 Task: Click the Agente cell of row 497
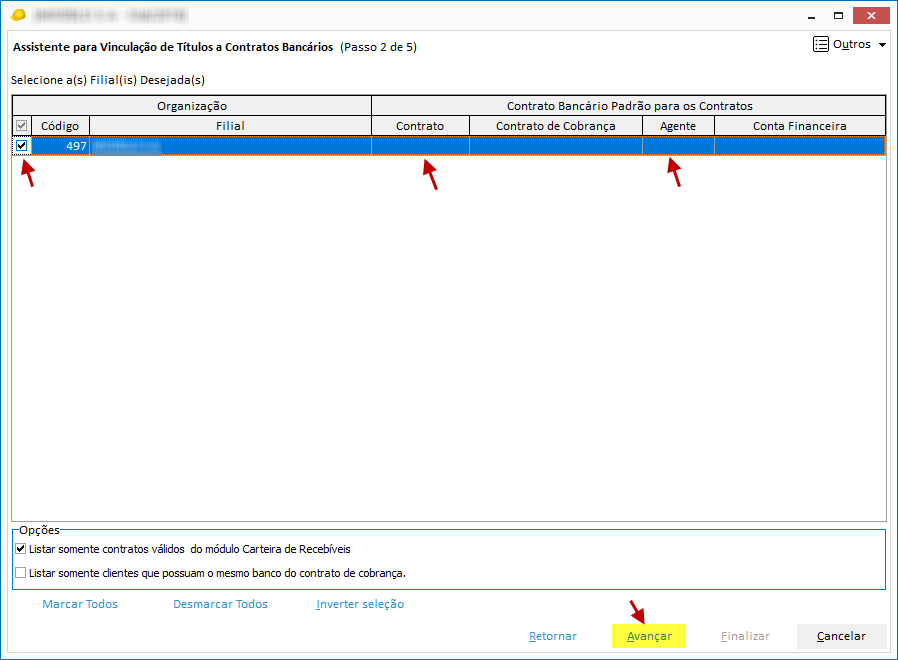coord(678,146)
